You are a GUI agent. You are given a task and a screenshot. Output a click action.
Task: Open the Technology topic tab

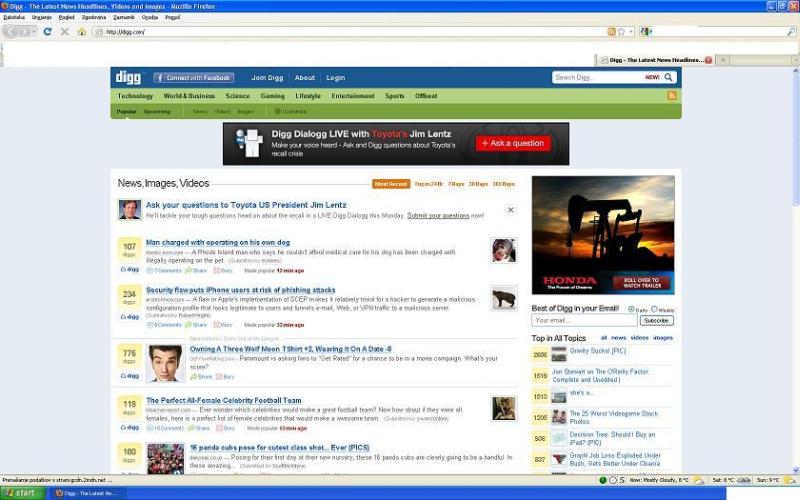point(135,96)
